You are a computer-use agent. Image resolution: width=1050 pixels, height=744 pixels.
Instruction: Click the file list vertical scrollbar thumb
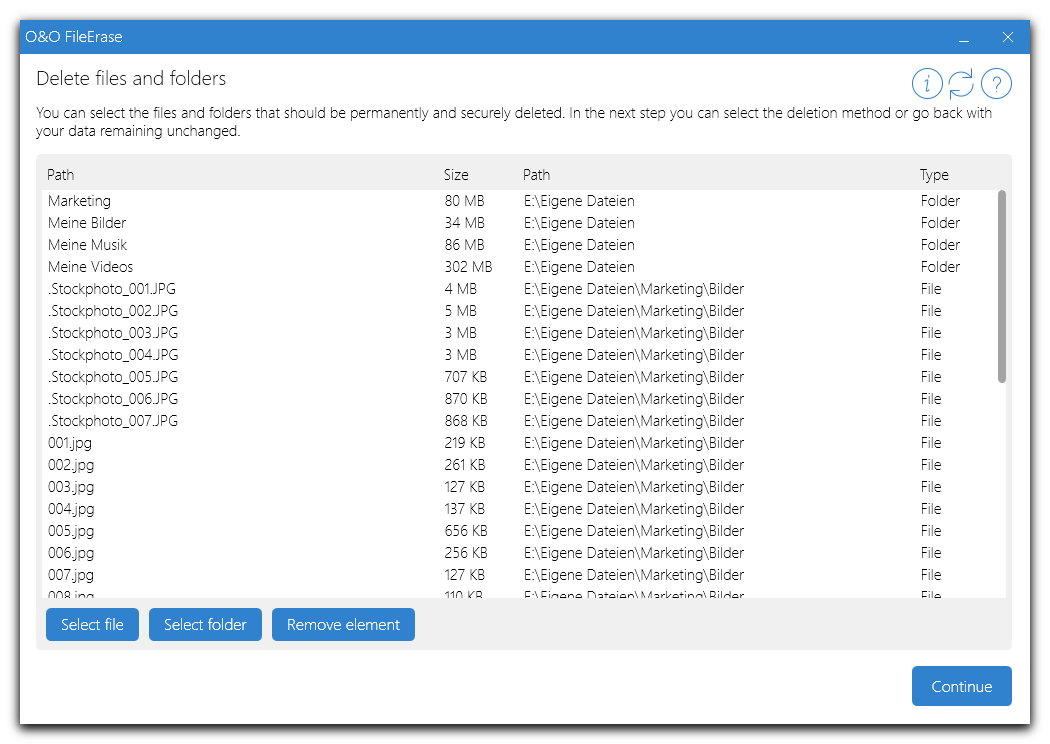tap(1002, 286)
